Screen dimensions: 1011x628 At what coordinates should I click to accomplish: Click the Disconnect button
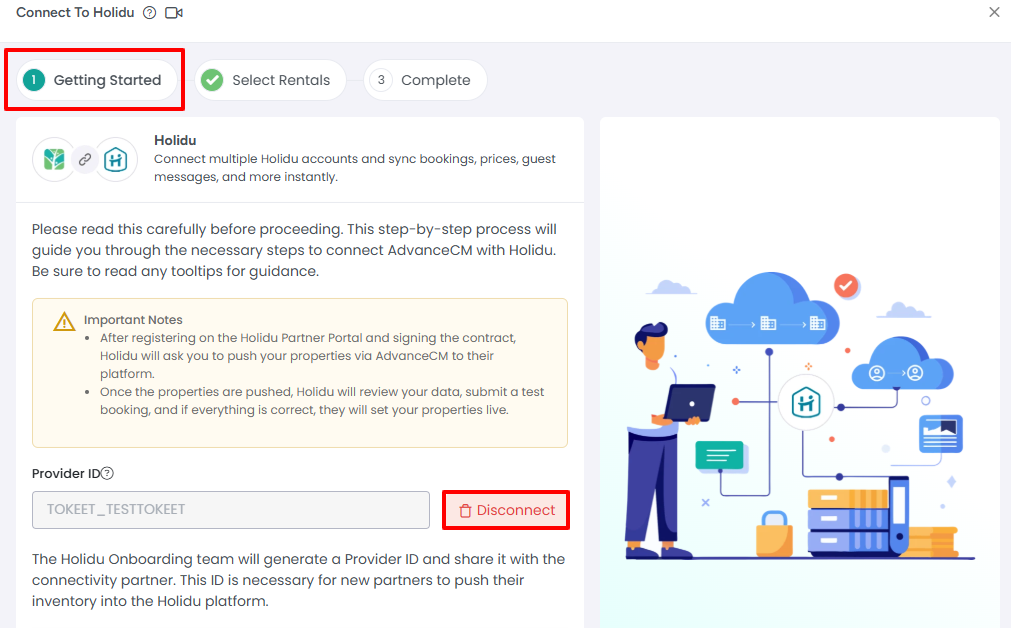(506, 510)
